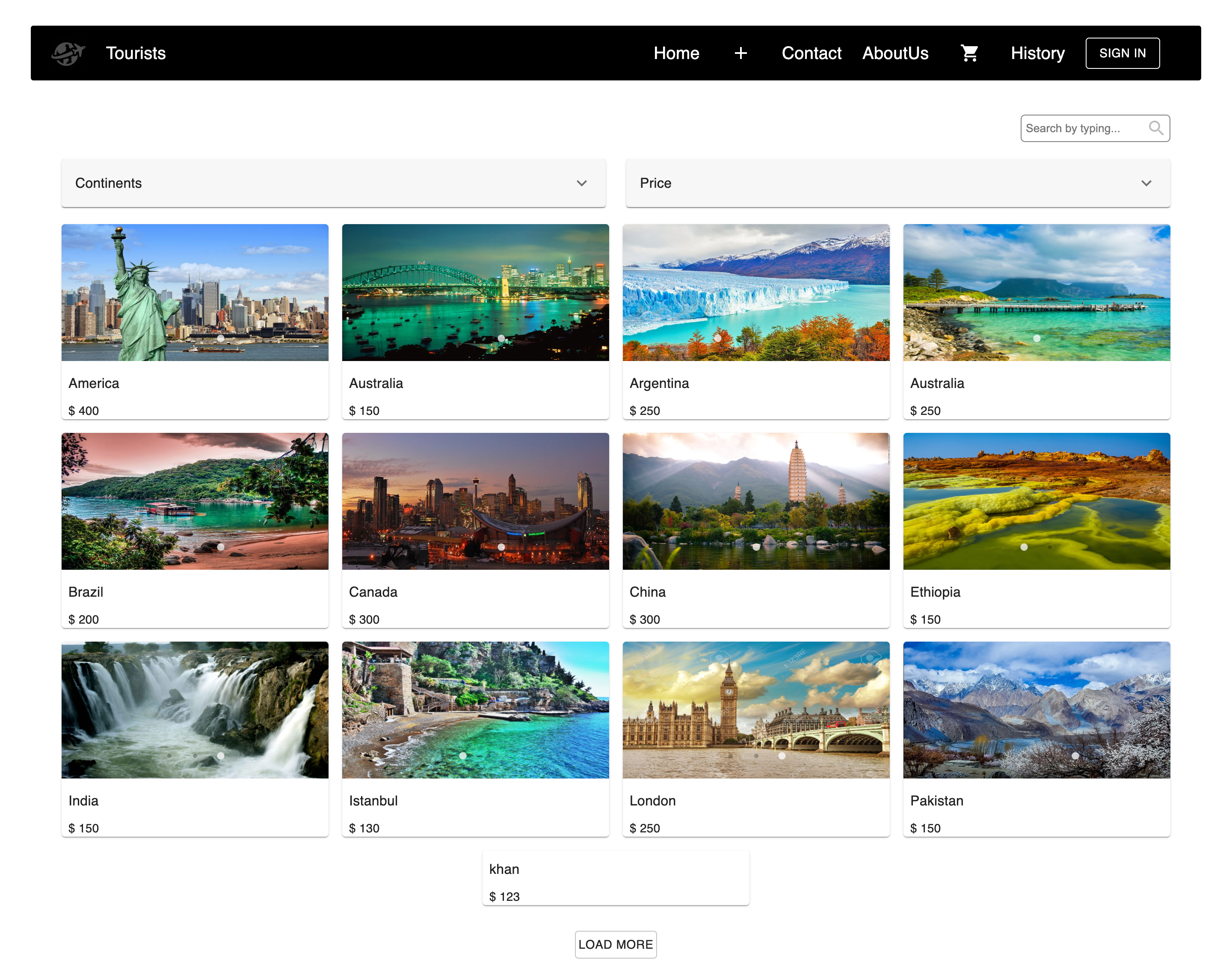
Task: Click the khan card title
Action: pyautogui.click(x=504, y=869)
